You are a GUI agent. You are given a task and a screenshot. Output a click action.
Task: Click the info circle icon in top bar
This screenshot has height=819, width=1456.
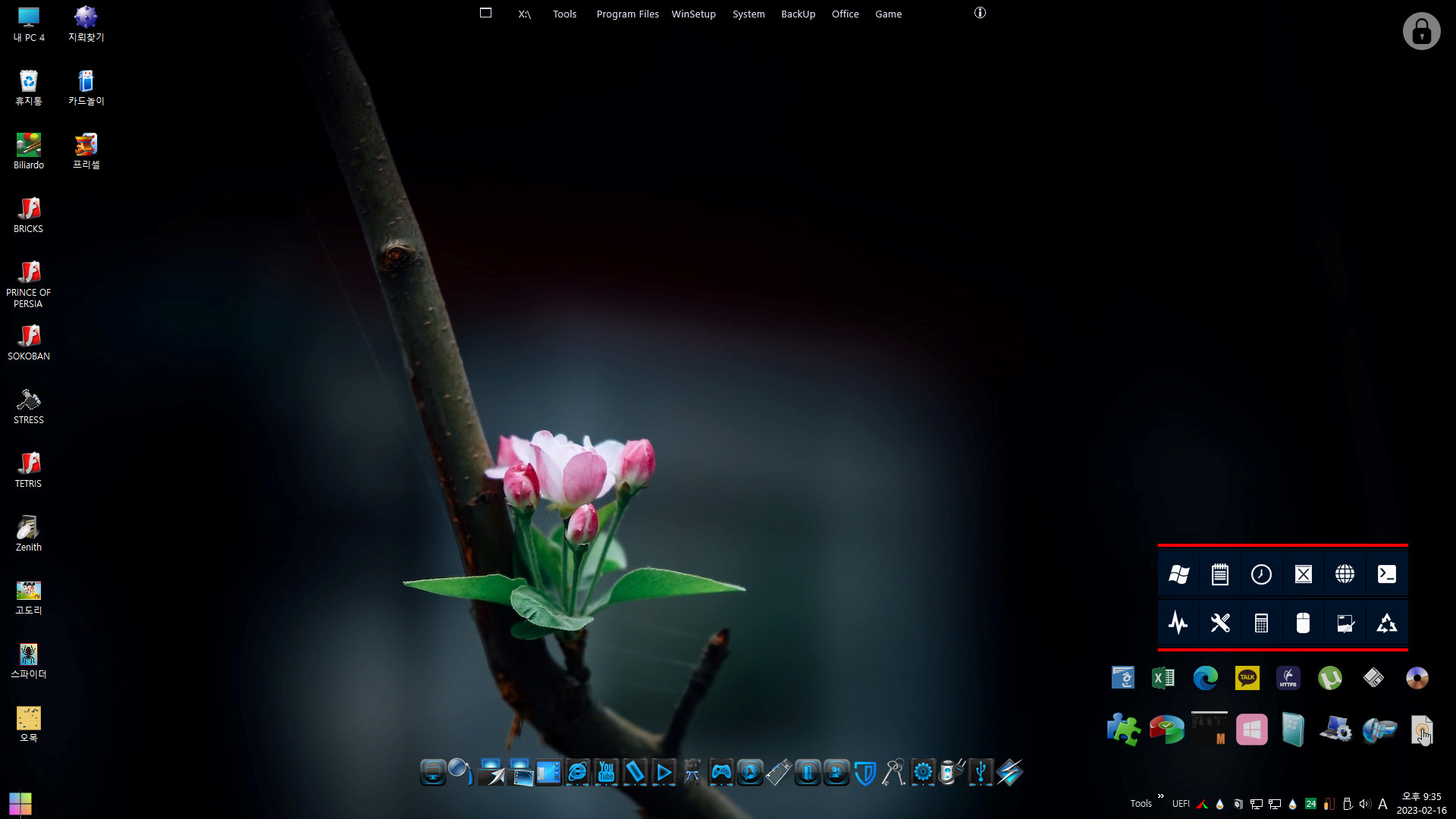click(980, 13)
